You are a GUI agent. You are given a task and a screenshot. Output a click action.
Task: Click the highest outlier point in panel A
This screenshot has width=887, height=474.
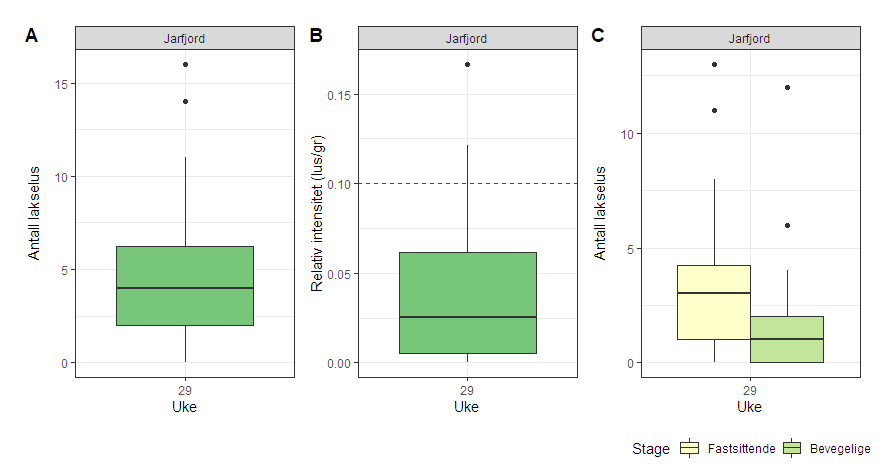pyautogui.click(x=186, y=64)
